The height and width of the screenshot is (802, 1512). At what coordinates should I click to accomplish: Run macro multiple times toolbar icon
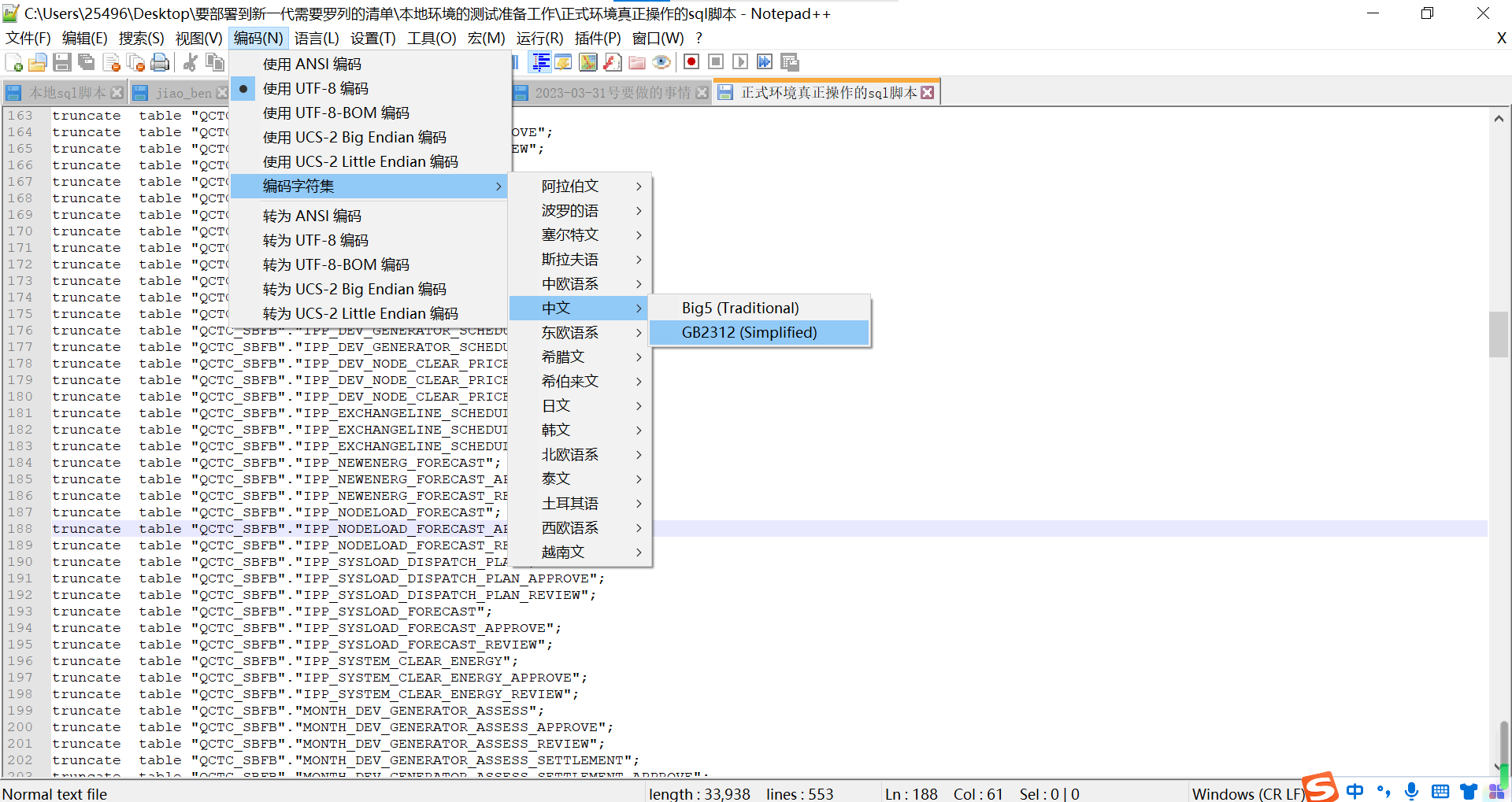point(765,62)
